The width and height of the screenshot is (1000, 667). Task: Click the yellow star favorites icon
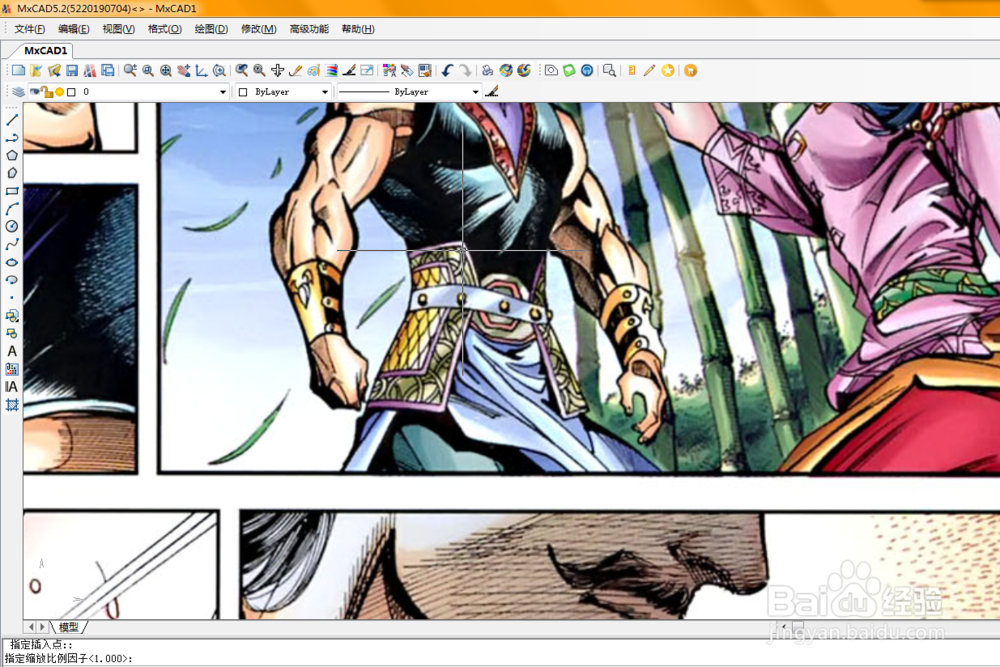tap(668, 71)
